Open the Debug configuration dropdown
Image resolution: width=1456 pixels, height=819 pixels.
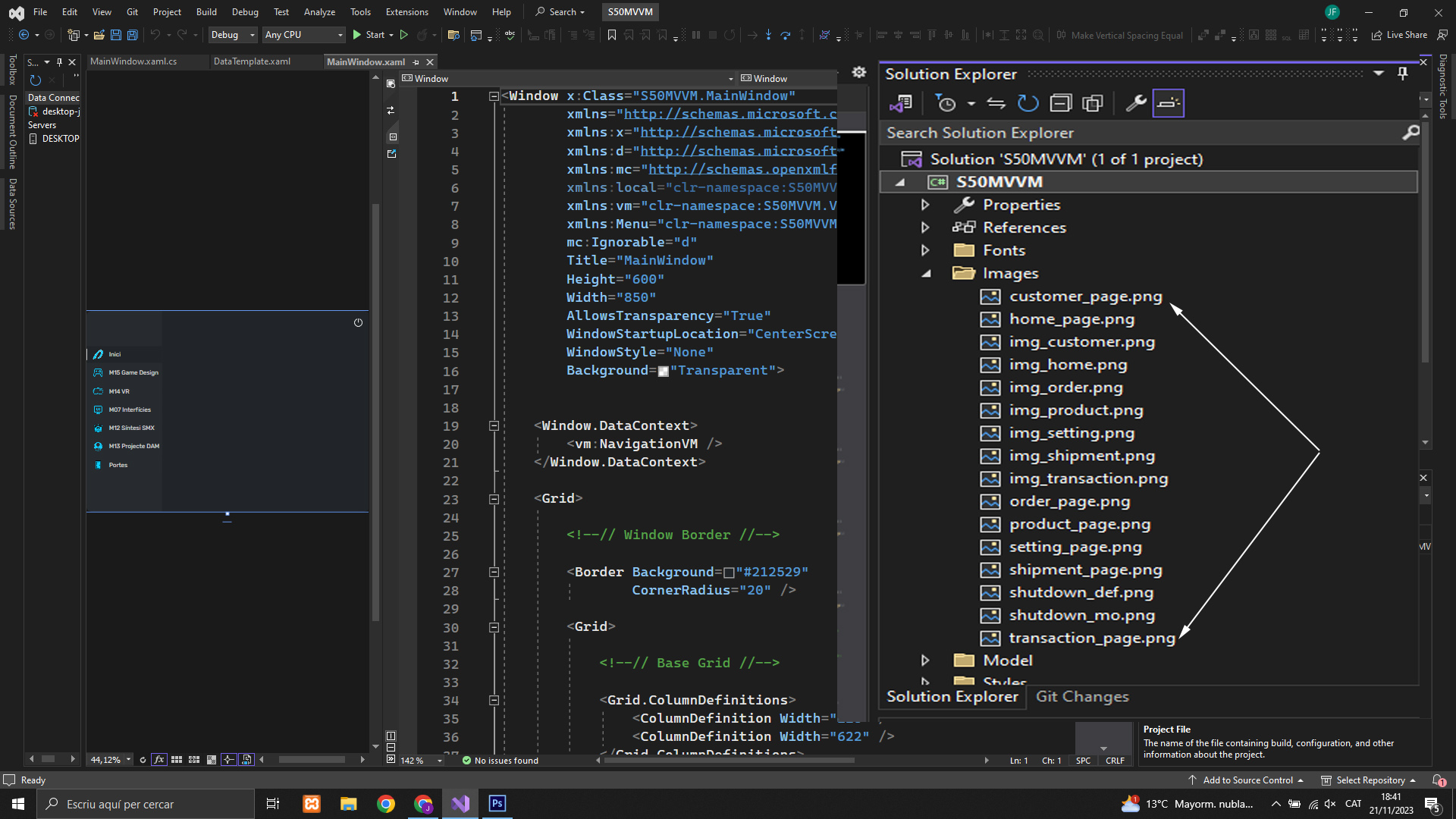pos(233,35)
